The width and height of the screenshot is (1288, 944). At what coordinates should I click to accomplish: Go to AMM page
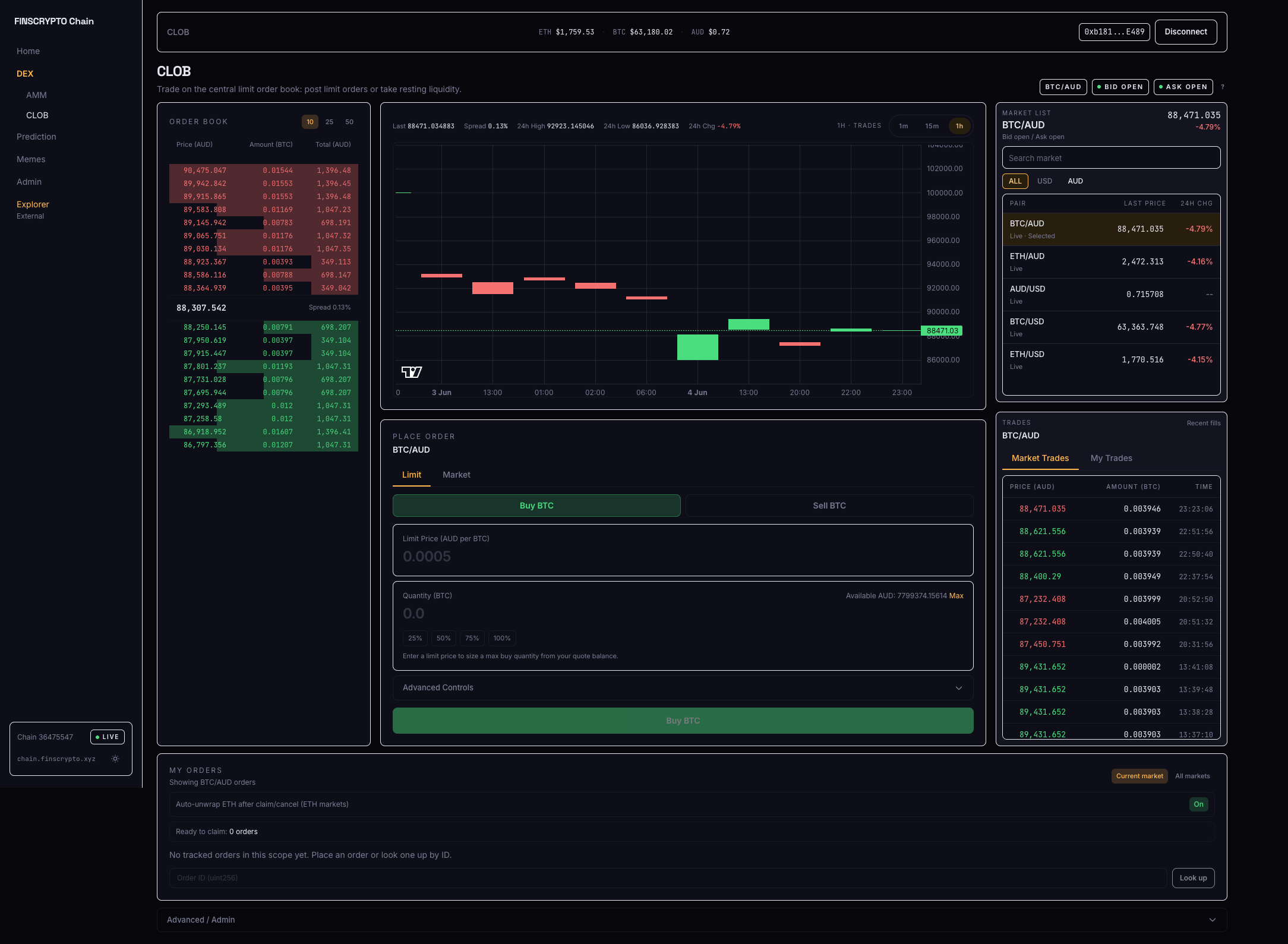click(36, 95)
